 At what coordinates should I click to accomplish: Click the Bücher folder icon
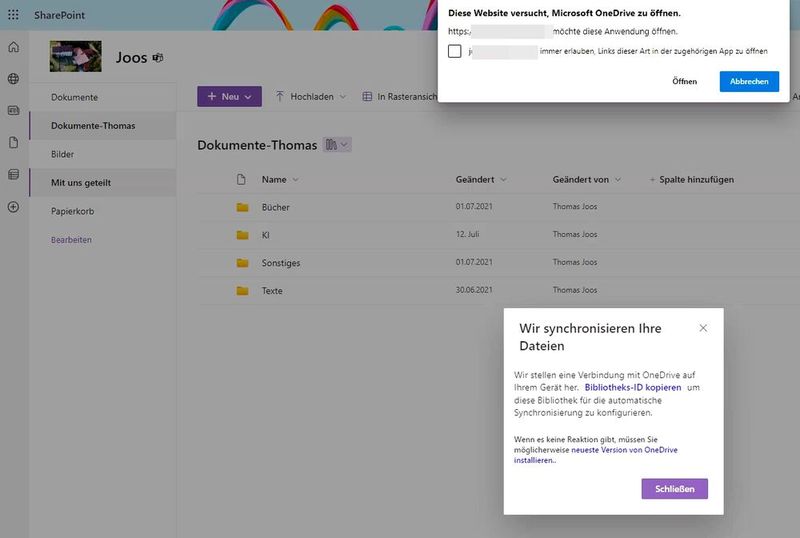[x=242, y=207]
